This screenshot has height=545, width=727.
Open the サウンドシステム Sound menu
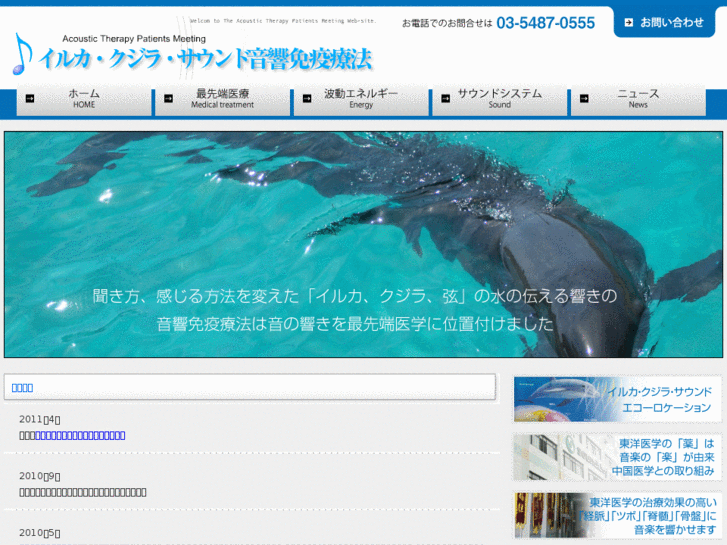pyautogui.click(x=500, y=99)
